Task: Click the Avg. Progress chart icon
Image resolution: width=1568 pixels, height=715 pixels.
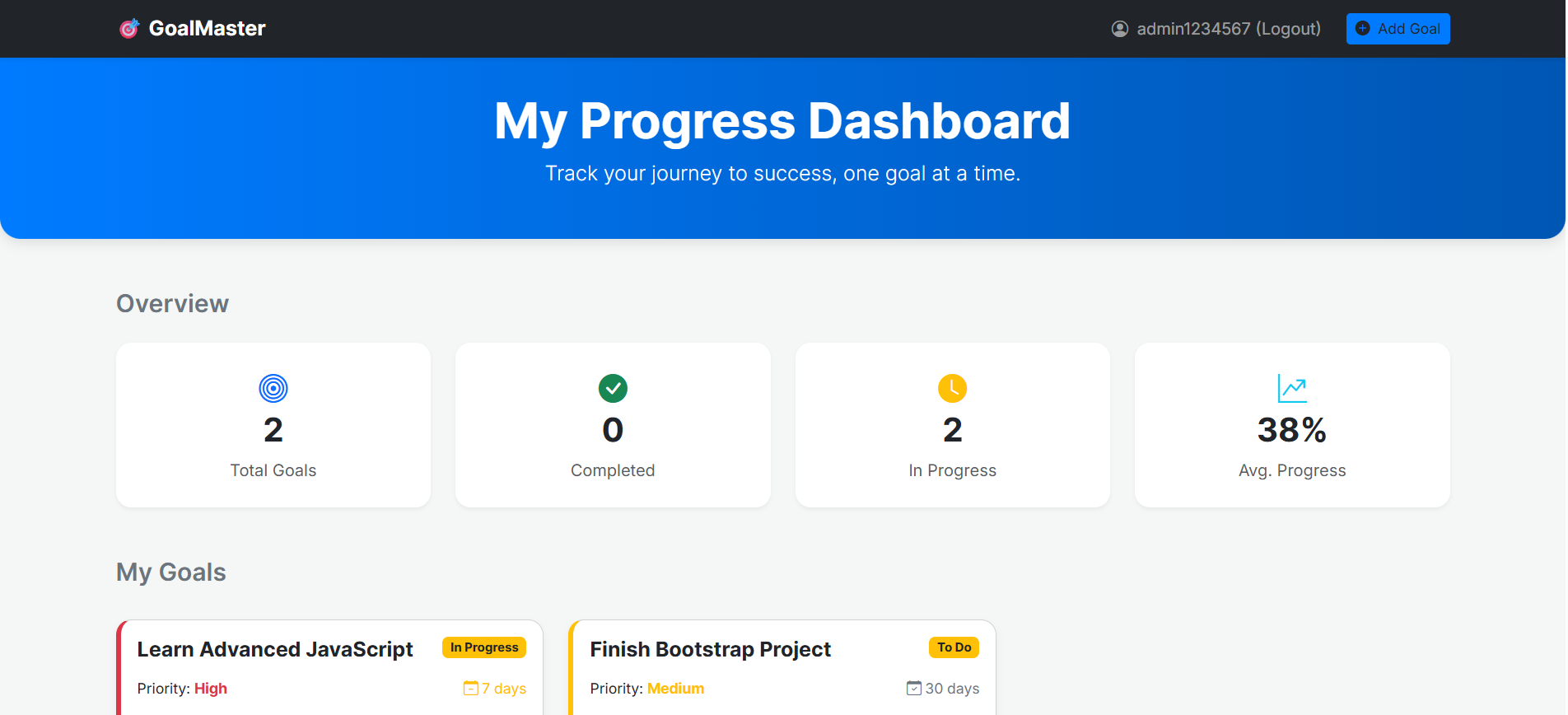Action: click(x=1292, y=388)
